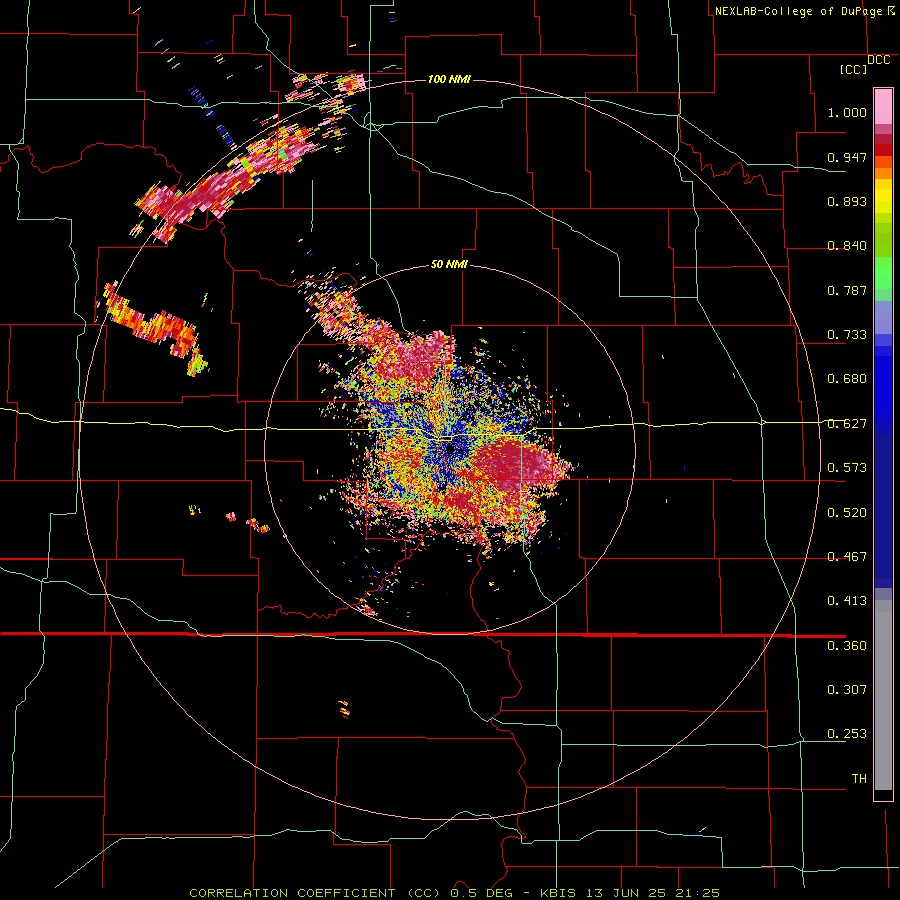Screen dimensions: 900x900
Task: Click the 100 NMI range ring label
Action: point(449,79)
